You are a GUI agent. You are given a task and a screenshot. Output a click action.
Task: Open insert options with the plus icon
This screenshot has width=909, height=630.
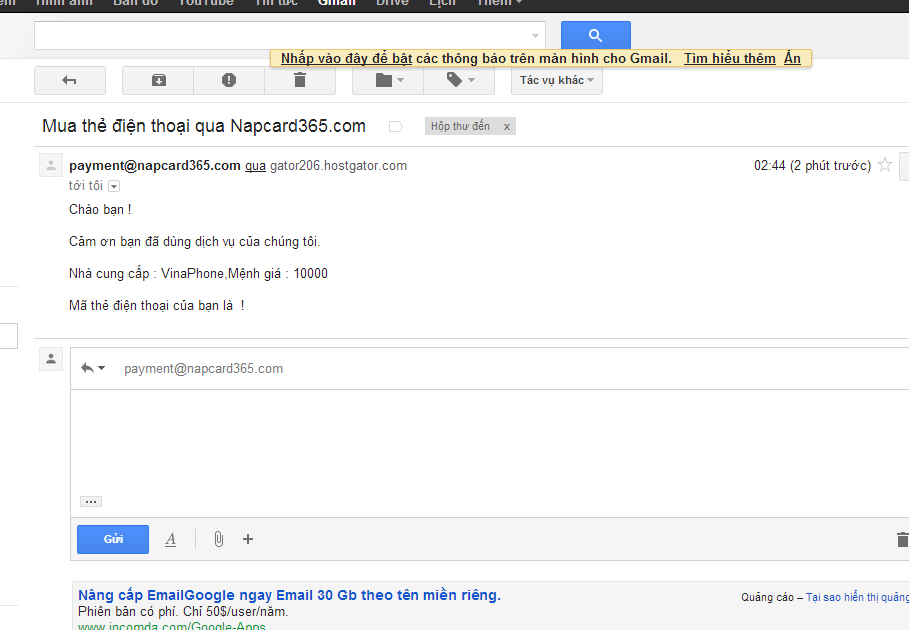click(248, 539)
